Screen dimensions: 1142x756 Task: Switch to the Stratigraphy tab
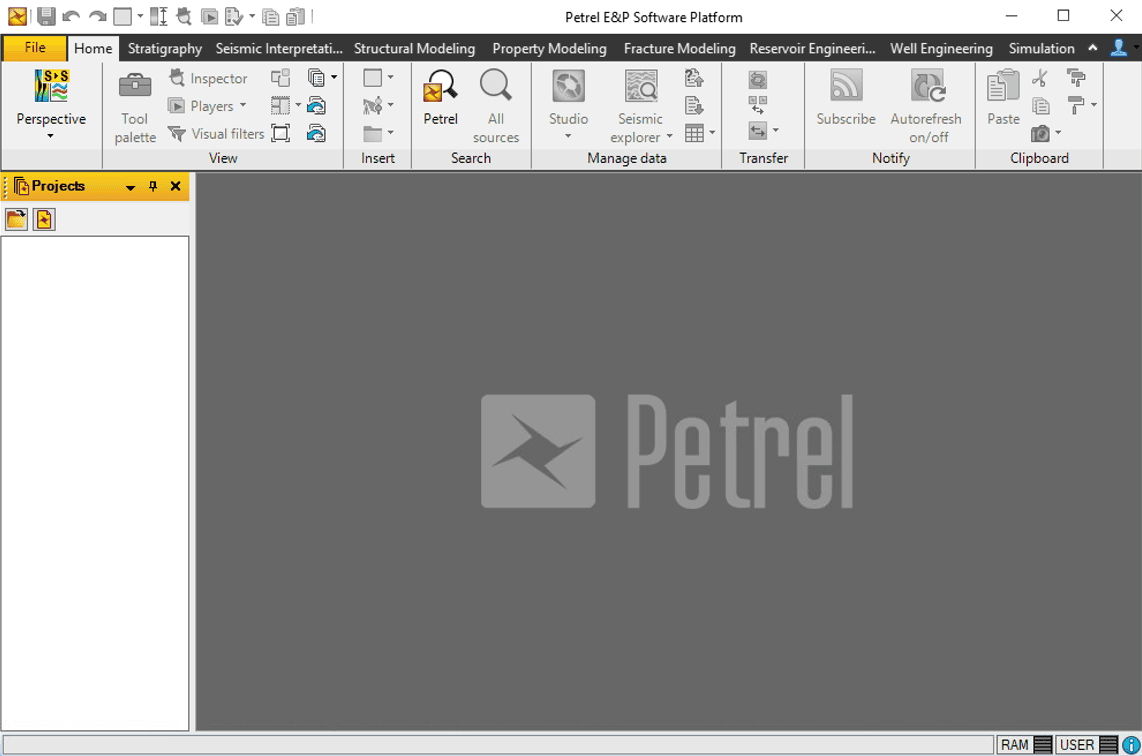(x=165, y=48)
